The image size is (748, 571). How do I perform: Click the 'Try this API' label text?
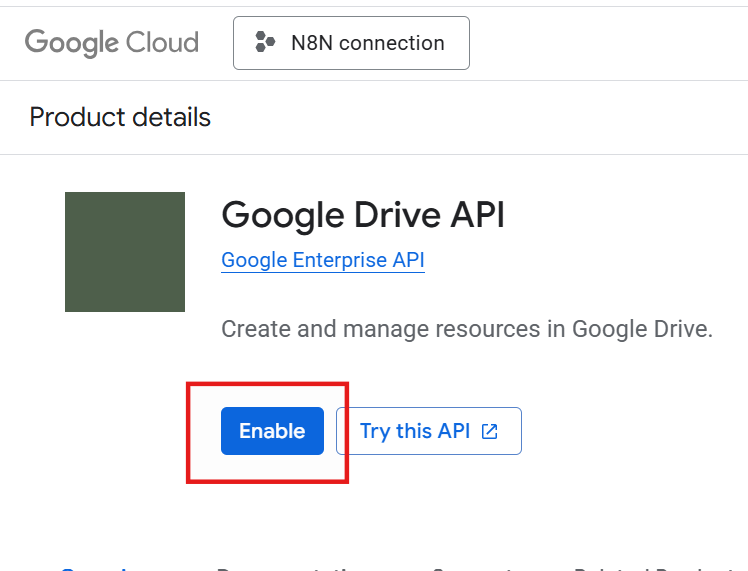(x=415, y=431)
